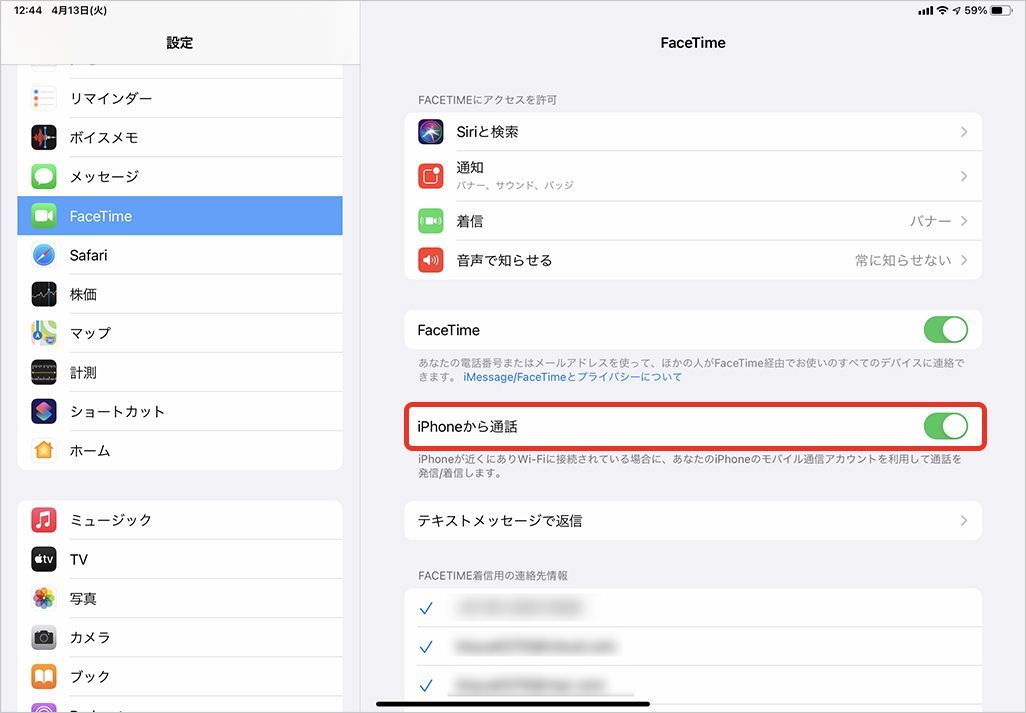Uncheck first FaceTime contact checkmark
Image resolution: width=1026 pixels, height=713 pixels.
(x=426, y=608)
